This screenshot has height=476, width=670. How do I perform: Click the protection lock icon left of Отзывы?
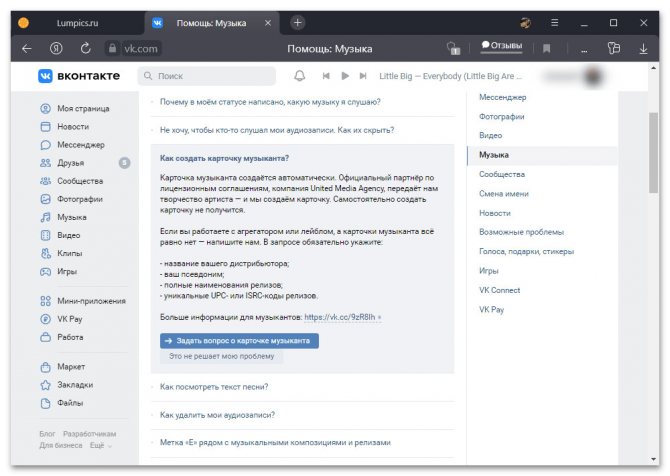[x=453, y=49]
